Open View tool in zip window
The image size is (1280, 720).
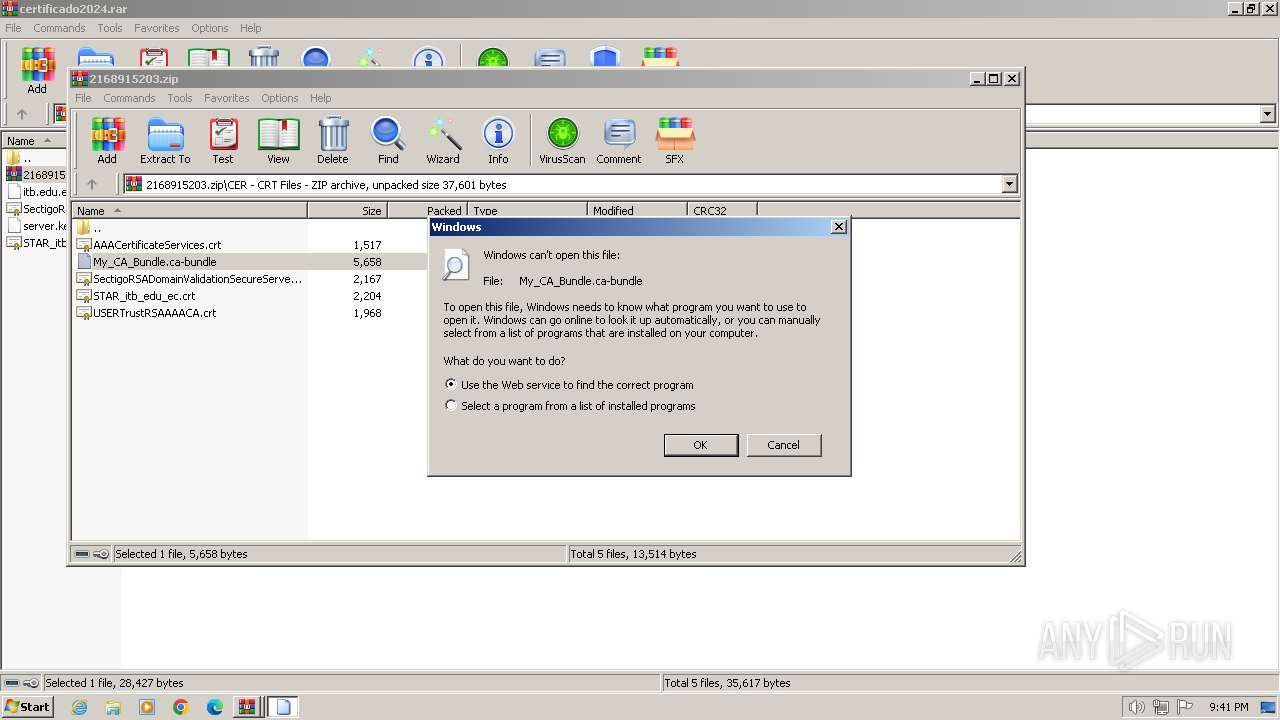pos(278,140)
